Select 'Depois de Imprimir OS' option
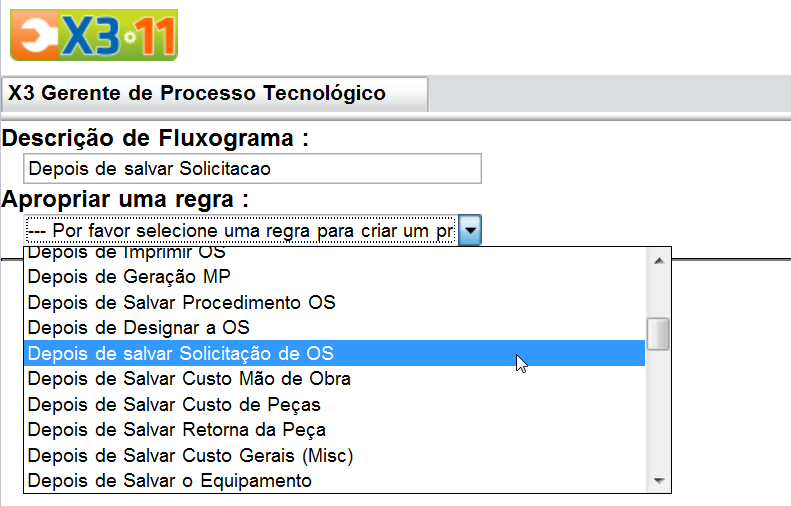This screenshot has height=506, width=791. click(x=335, y=254)
